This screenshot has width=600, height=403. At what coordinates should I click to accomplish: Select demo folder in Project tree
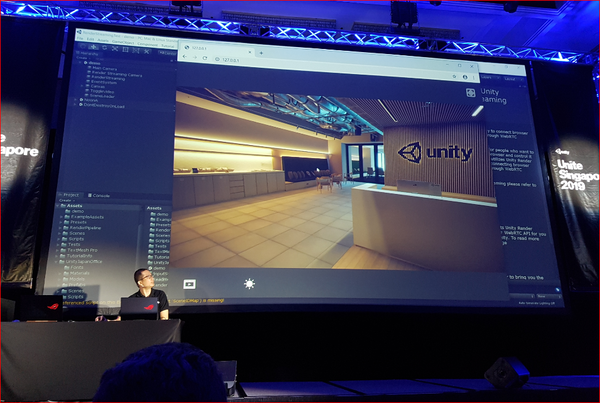(74, 211)
